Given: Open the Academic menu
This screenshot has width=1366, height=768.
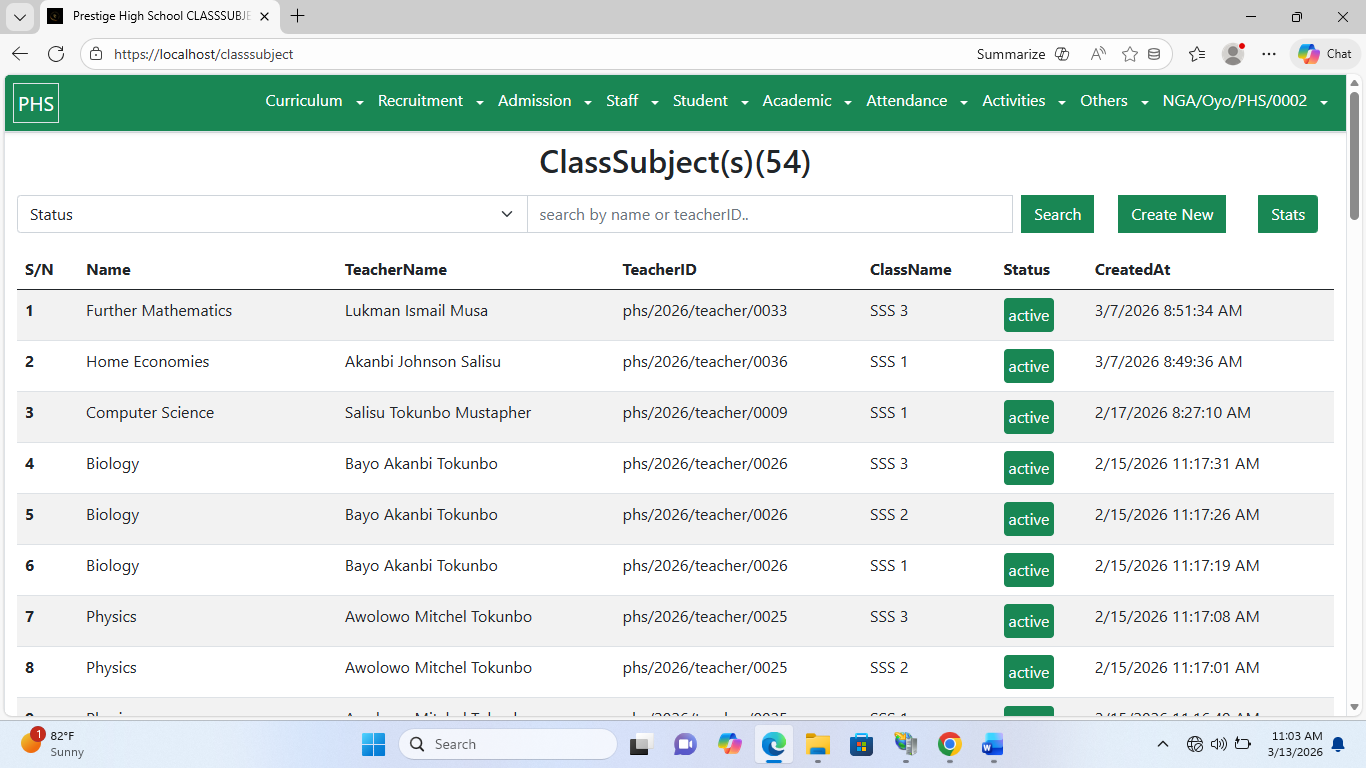Looking at the screenshot, I should click(x=806, y=101).
